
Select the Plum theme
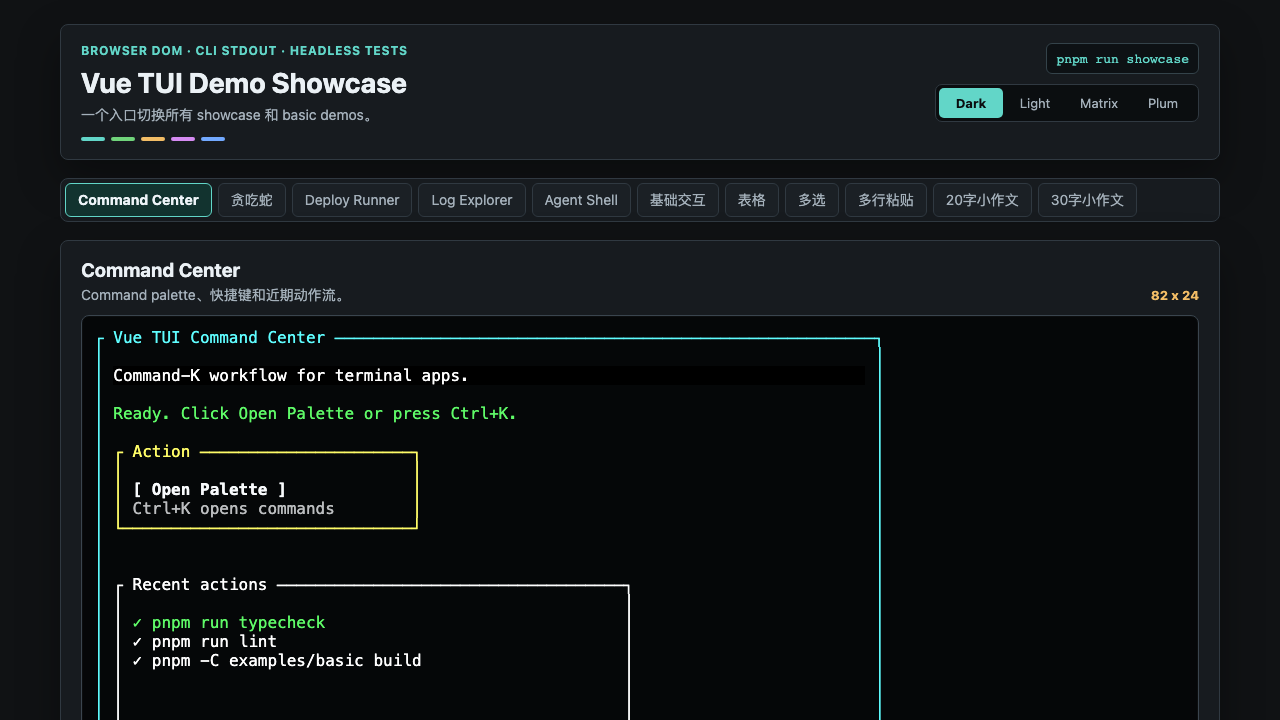[1163, 103]
